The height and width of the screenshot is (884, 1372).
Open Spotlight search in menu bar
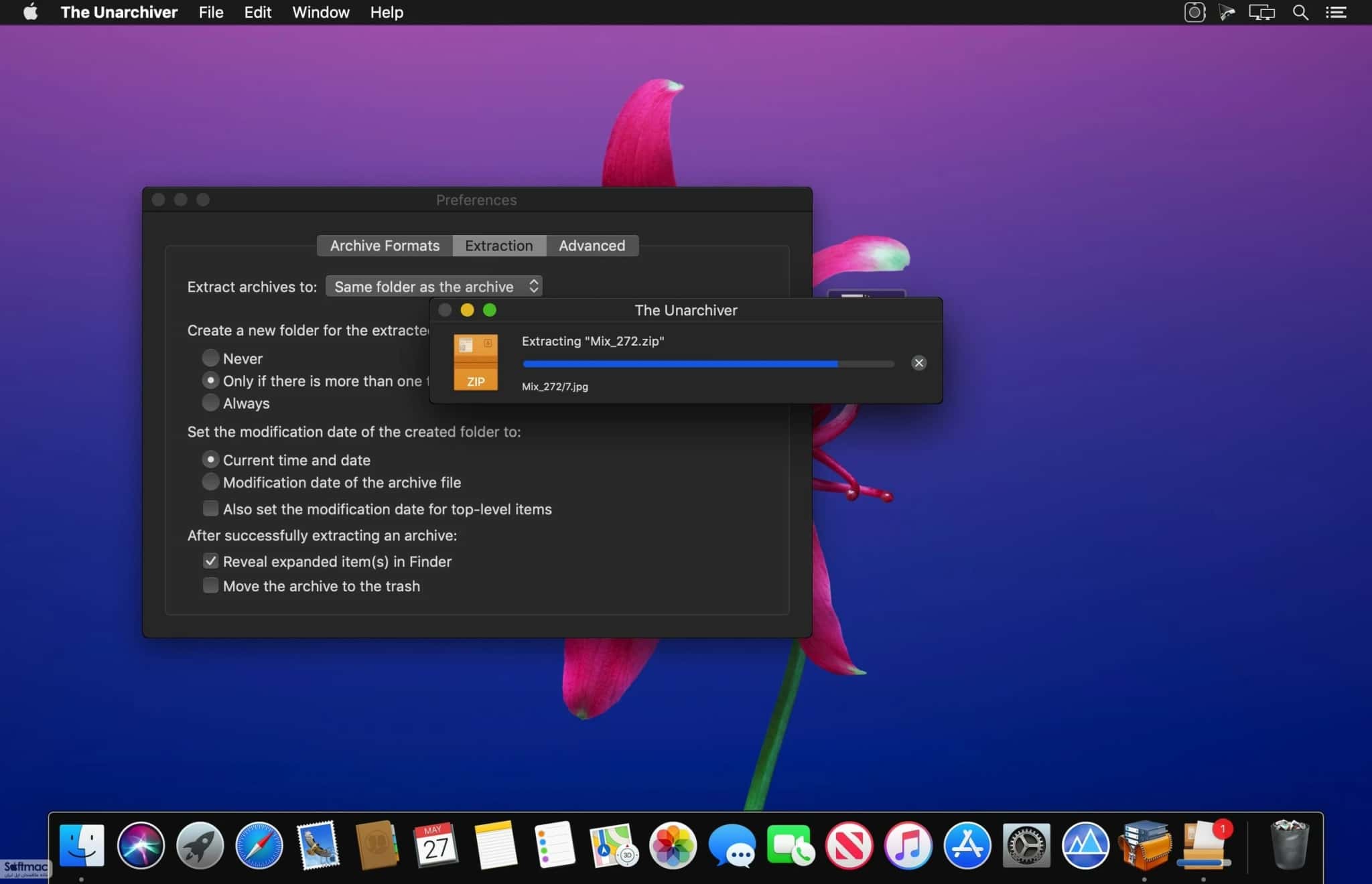(x=1300, y=12)
